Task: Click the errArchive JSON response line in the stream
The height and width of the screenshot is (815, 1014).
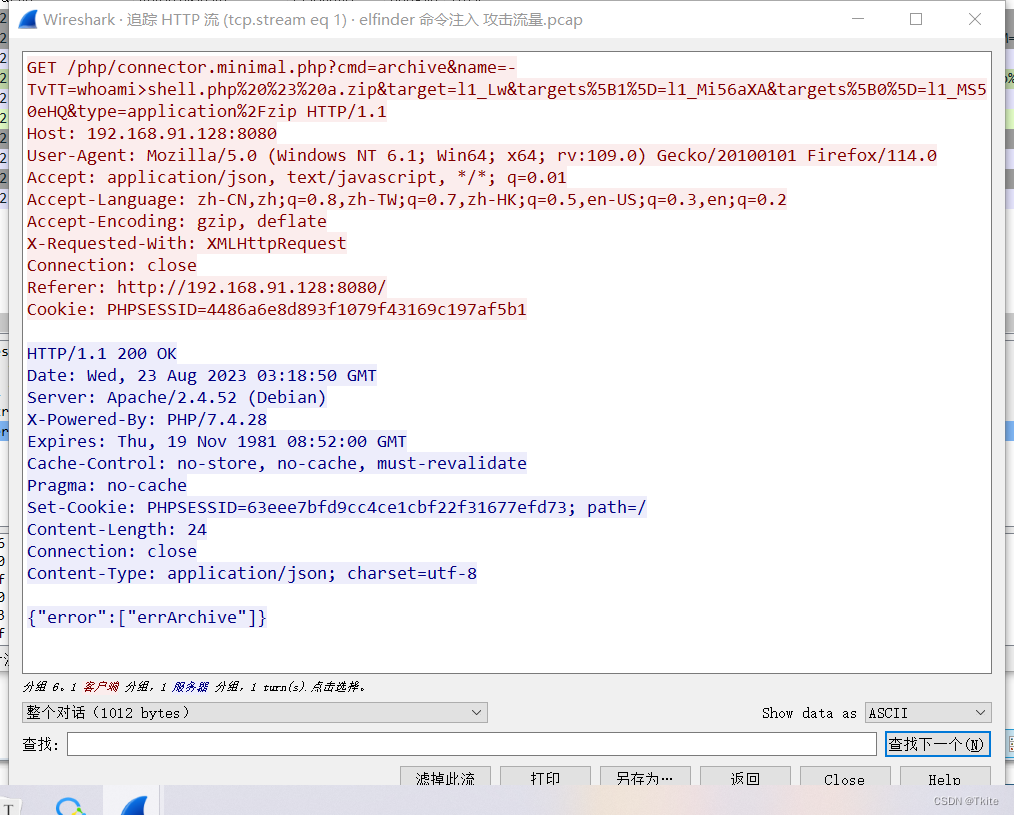Action: pos(146,617)
